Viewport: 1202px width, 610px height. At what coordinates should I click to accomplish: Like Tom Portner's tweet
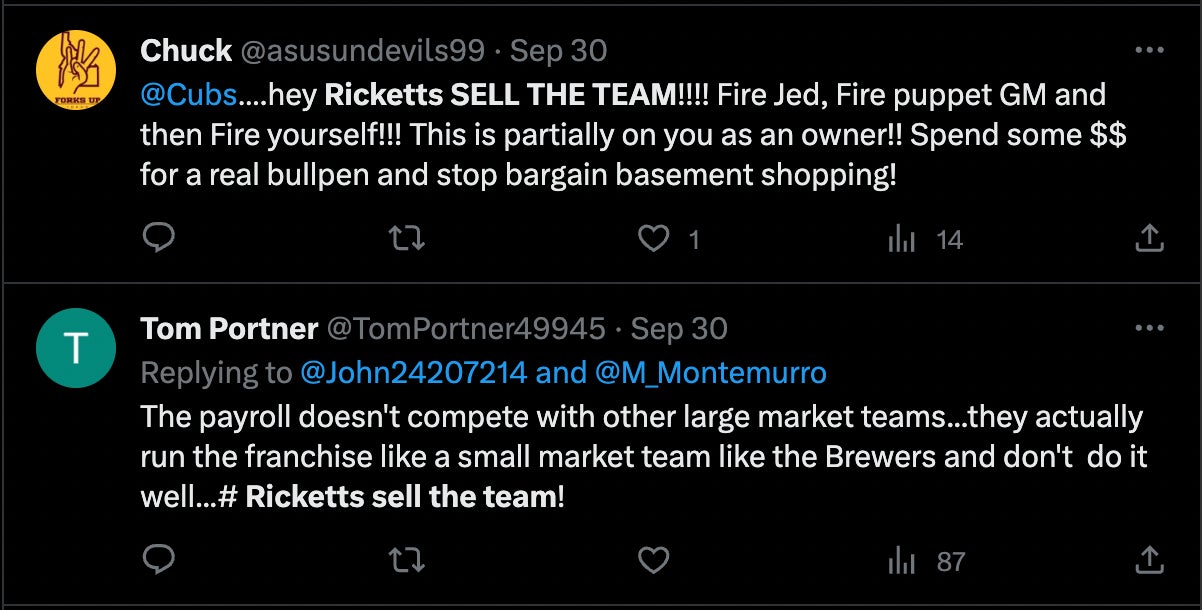pyautogui.click(x=654, y=560)
